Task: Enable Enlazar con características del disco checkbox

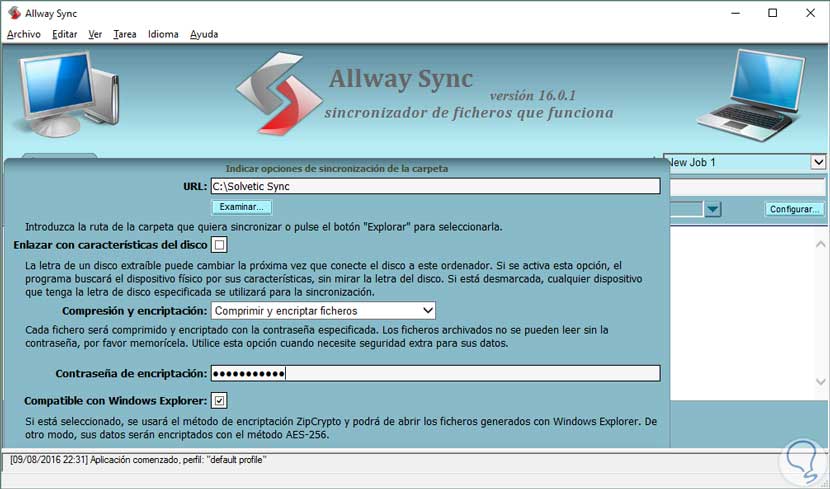Action: click(x=219, y=245)
